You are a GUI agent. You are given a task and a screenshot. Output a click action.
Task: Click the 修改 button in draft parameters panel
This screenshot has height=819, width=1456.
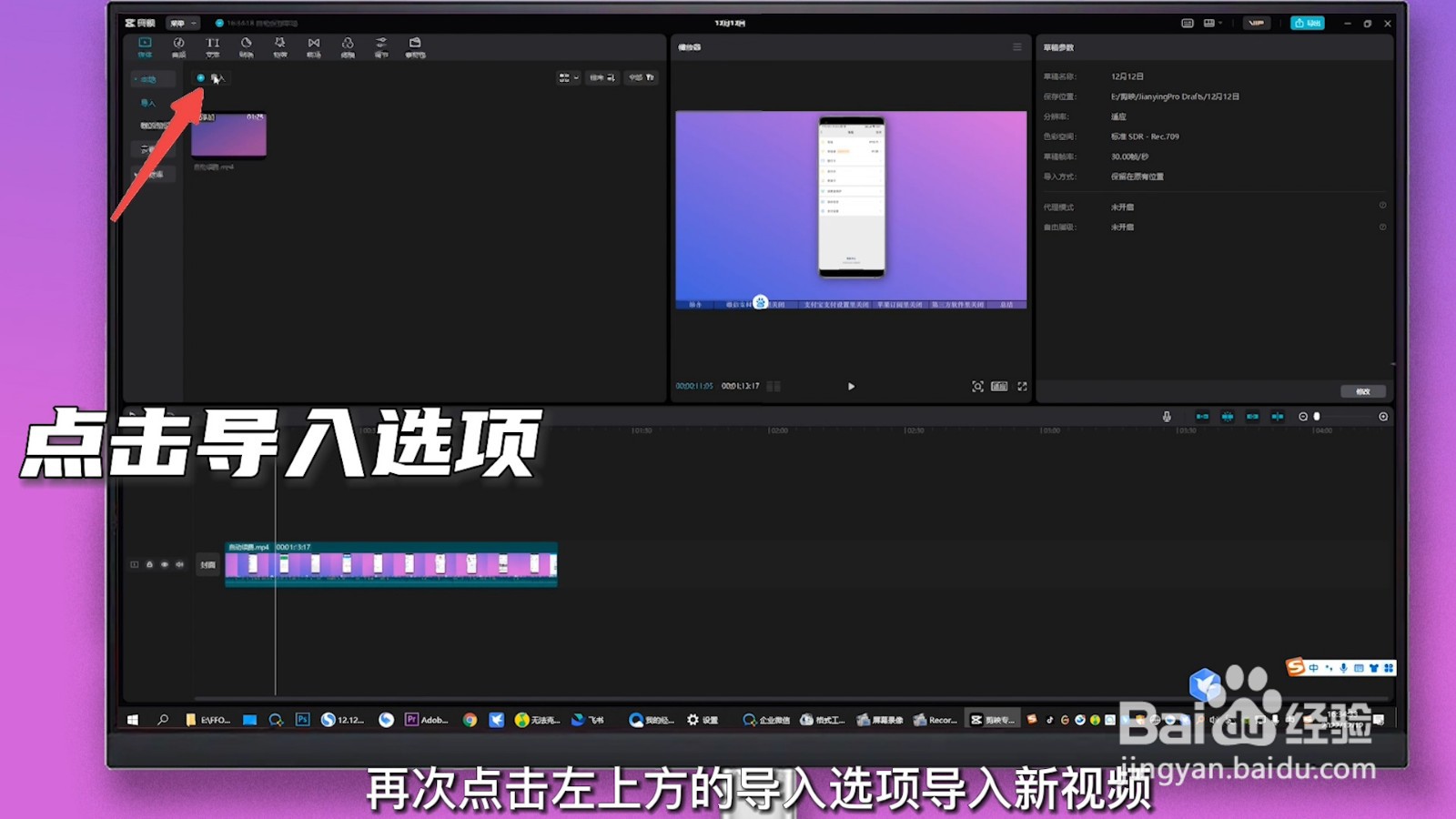[1361, 390]
